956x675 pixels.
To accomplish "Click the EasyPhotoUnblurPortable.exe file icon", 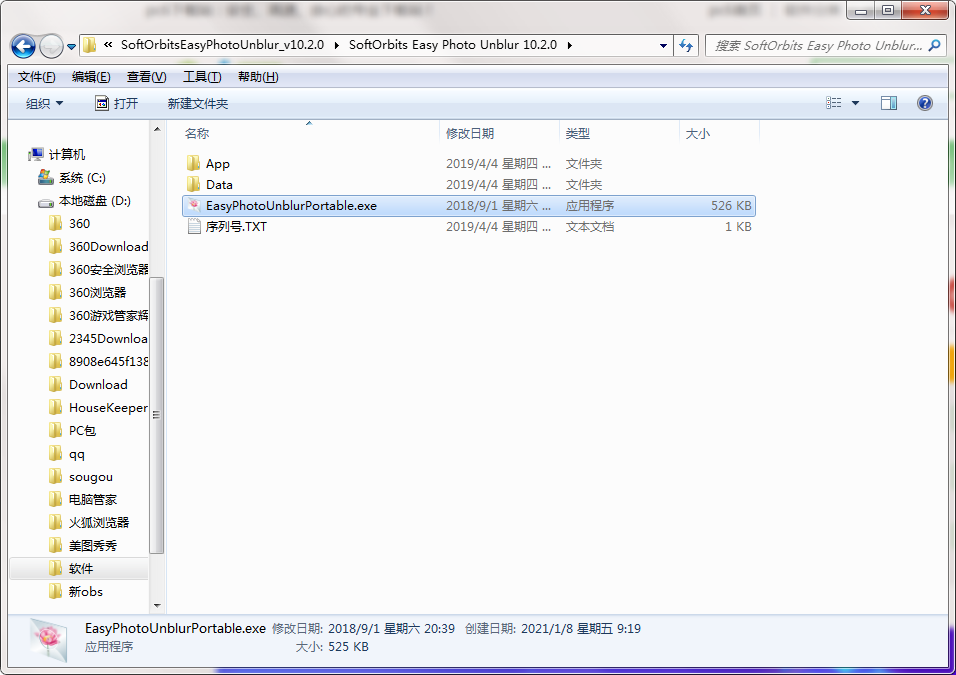I will [x=194, y=205].
